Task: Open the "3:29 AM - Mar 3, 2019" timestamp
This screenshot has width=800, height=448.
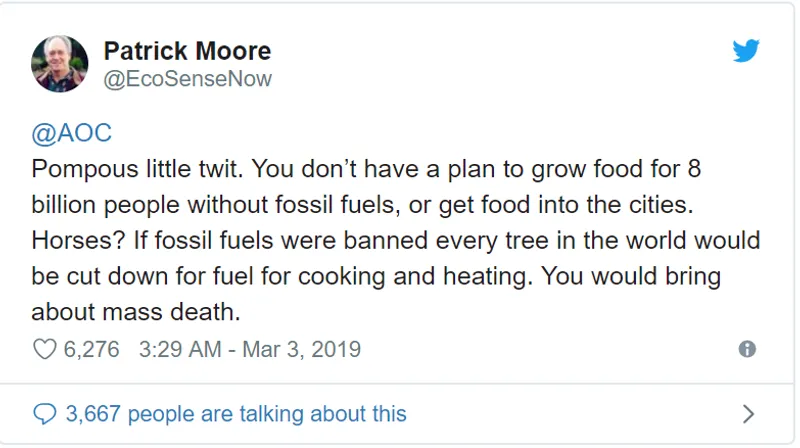Action: [x=251, y=349]
